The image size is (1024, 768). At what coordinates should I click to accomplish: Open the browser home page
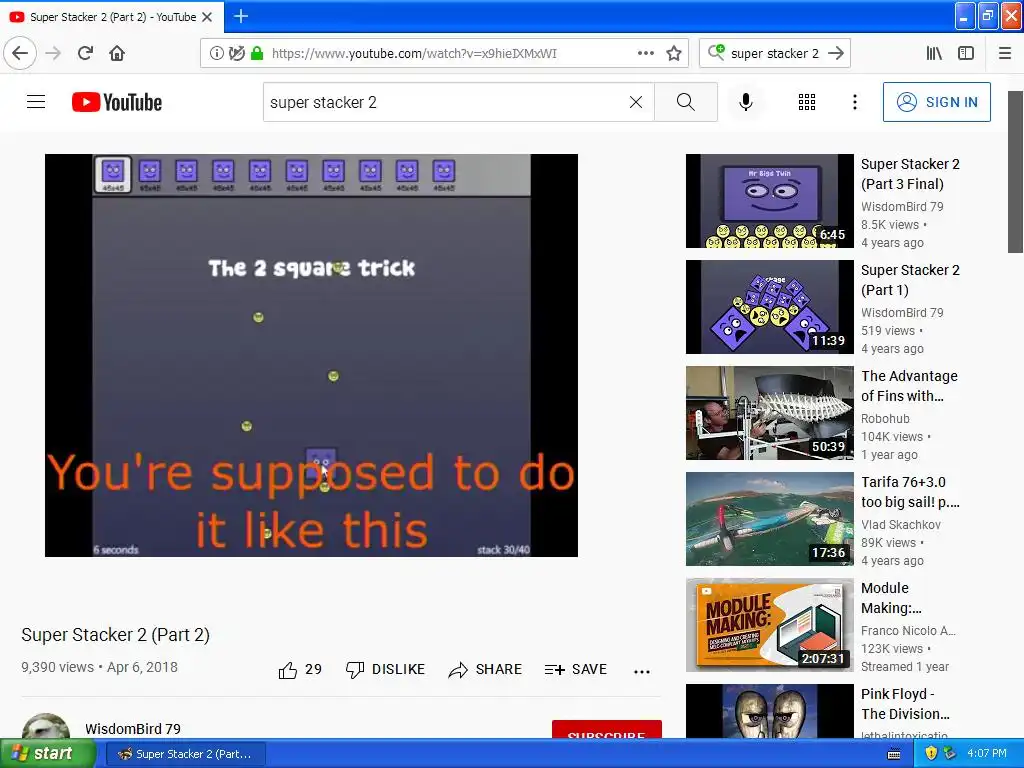click(117, 54)
